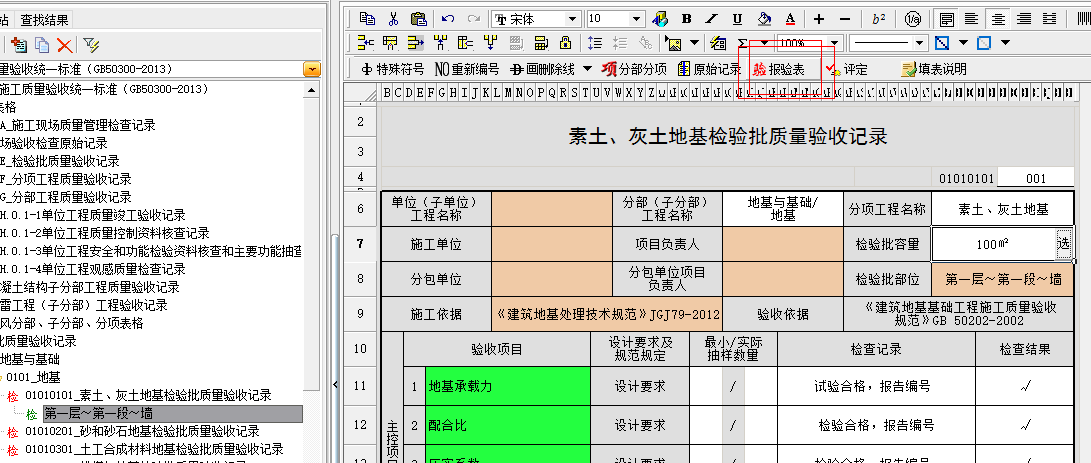Undo the last action
Screen dimensions: 1091x463
(447, 18)
